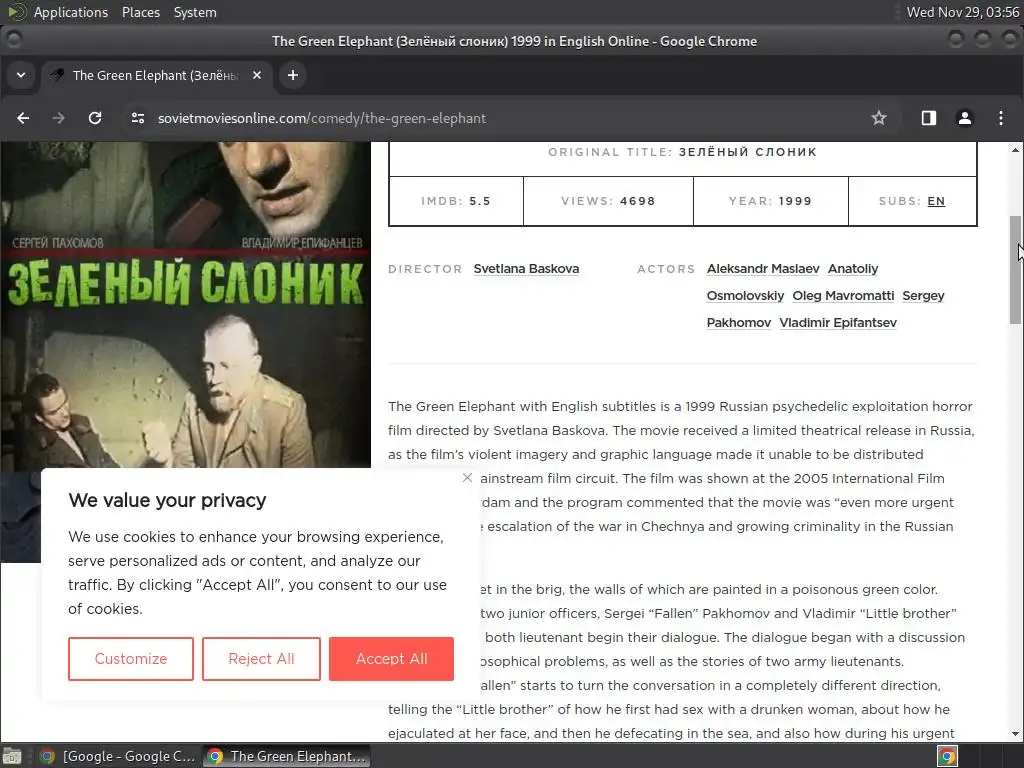Click the VIEWS 4698 cell
This screenshot has width=1024, height=768.
(608, 201)
